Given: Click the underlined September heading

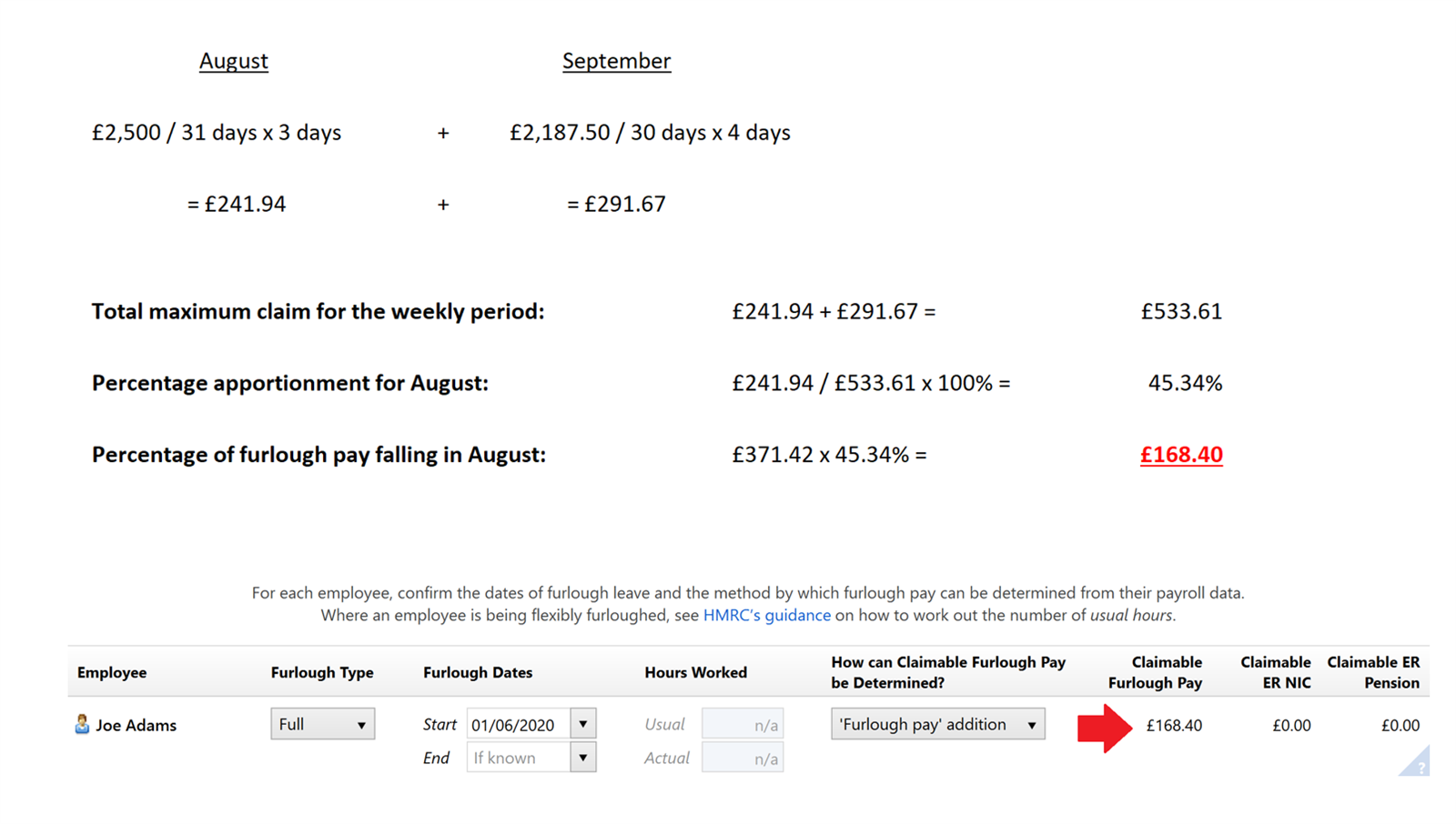Looking at the screenshot, I should (x=616, y=61).
